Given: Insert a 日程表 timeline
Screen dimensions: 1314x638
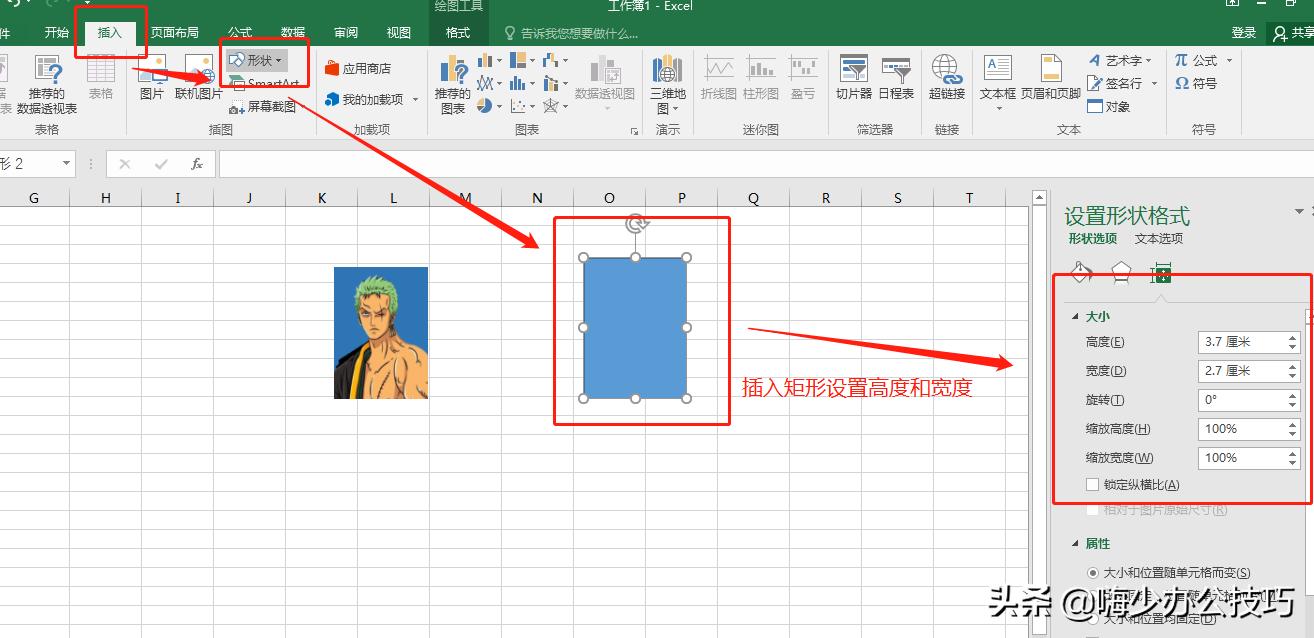Looking at the screenshot, I should click(x=896, y=78).
